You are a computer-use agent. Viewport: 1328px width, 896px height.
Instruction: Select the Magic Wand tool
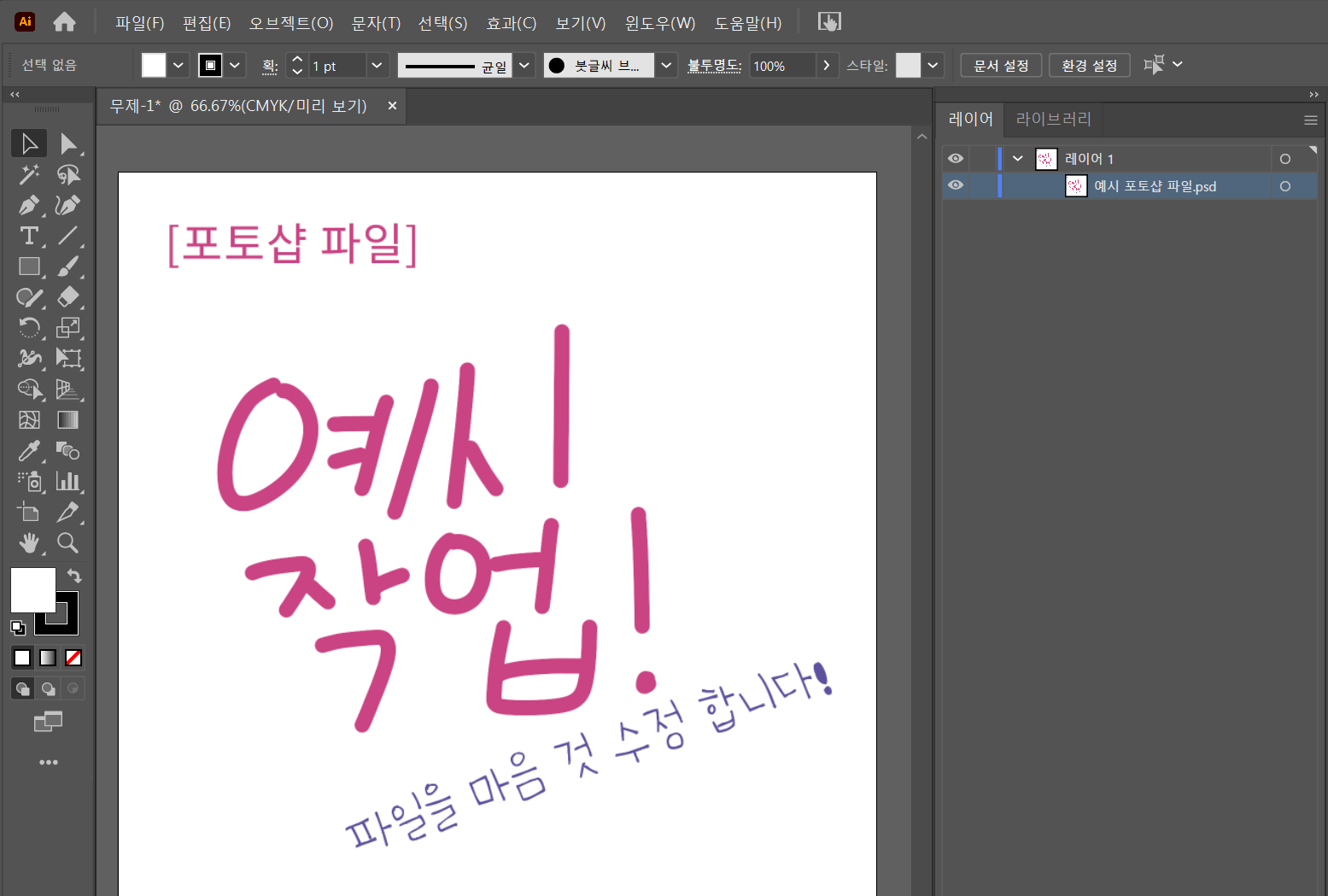point(29,174)
